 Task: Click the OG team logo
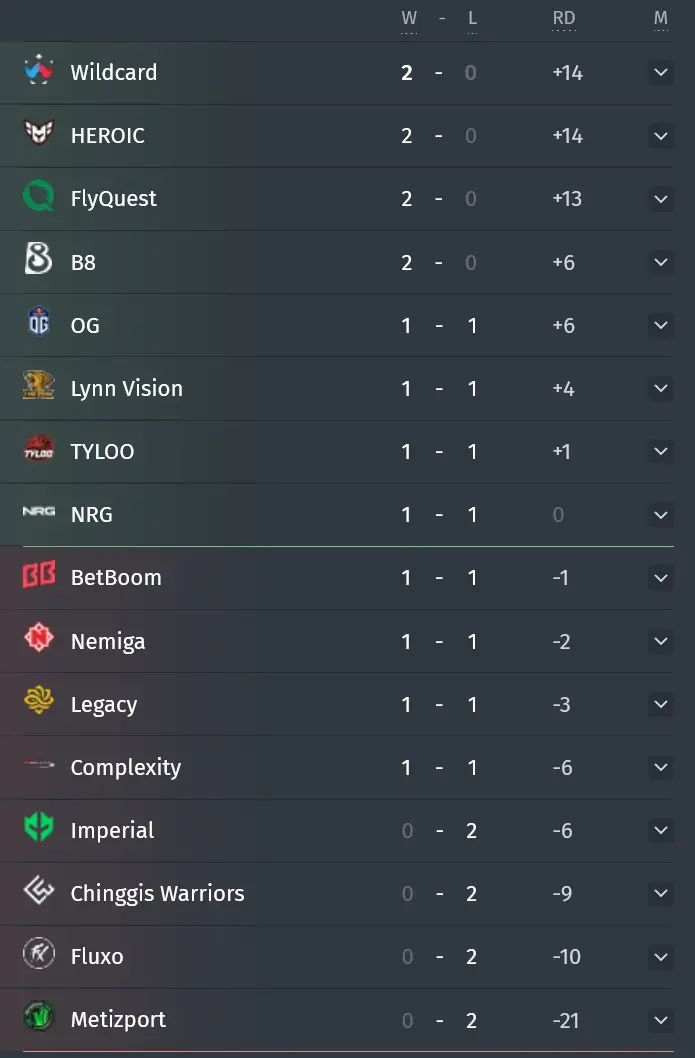(x=38, y=323)
